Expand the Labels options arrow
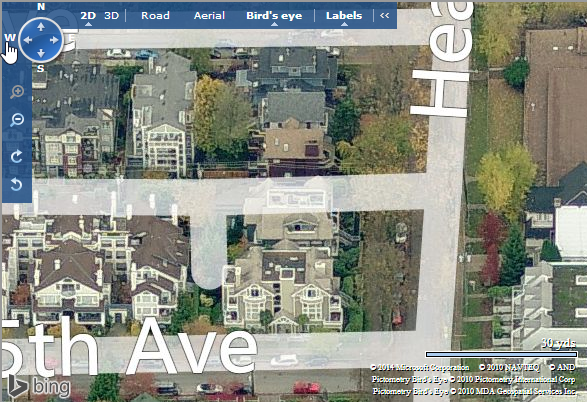587x402 pixels. [344, 24]
